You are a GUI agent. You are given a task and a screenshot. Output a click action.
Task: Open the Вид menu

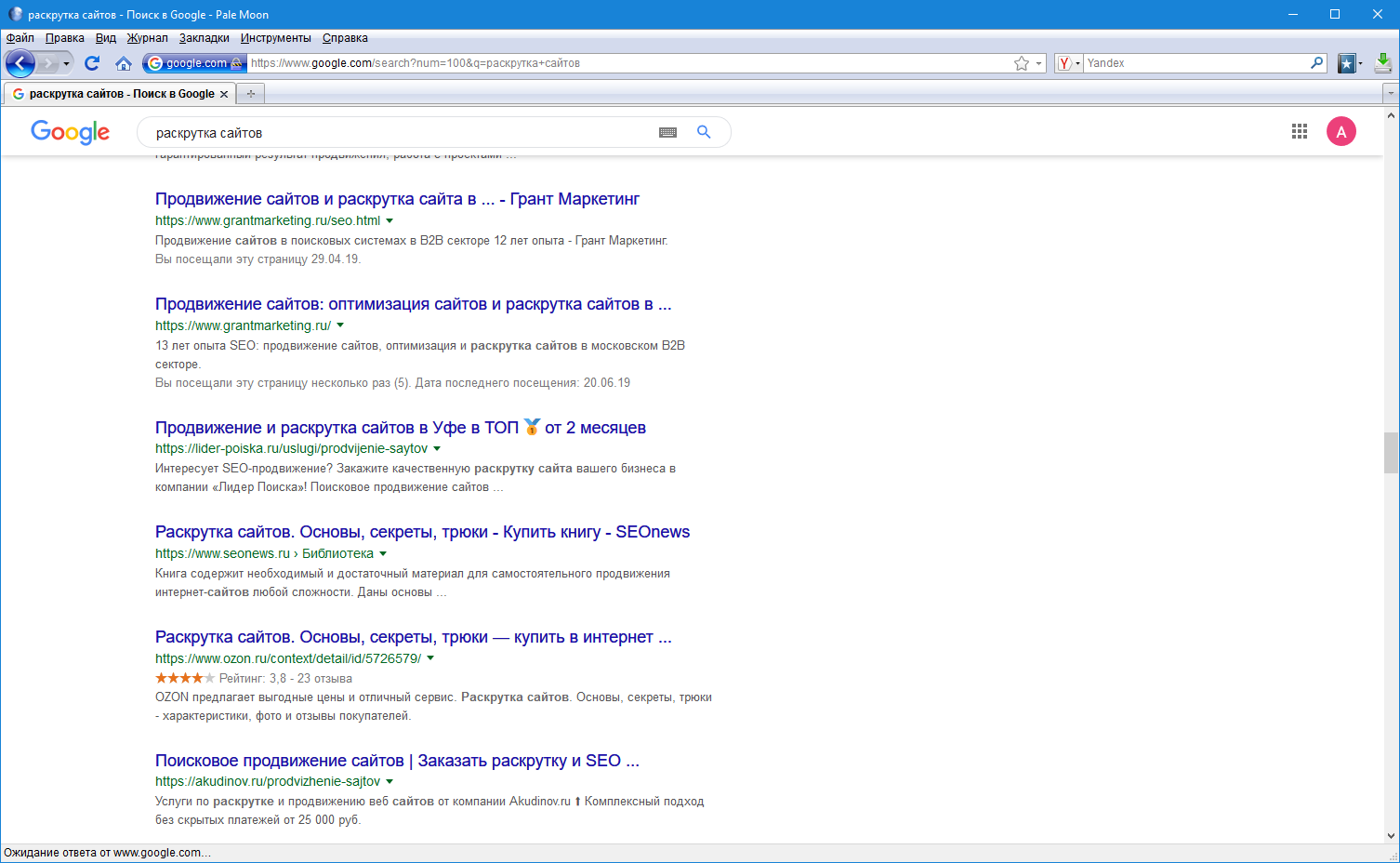pyautogui.click(x=106, y=38)
